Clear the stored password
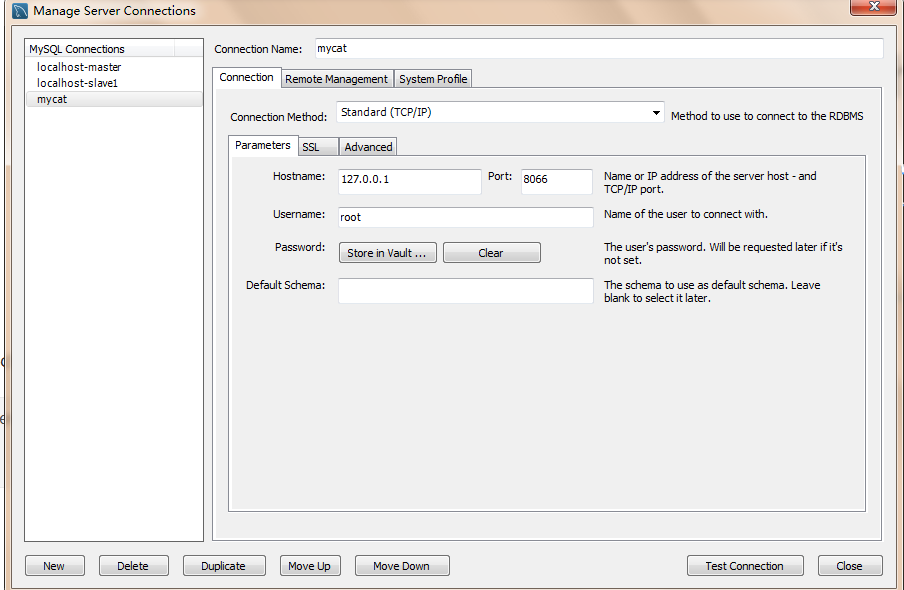 [x=491, y=253]
